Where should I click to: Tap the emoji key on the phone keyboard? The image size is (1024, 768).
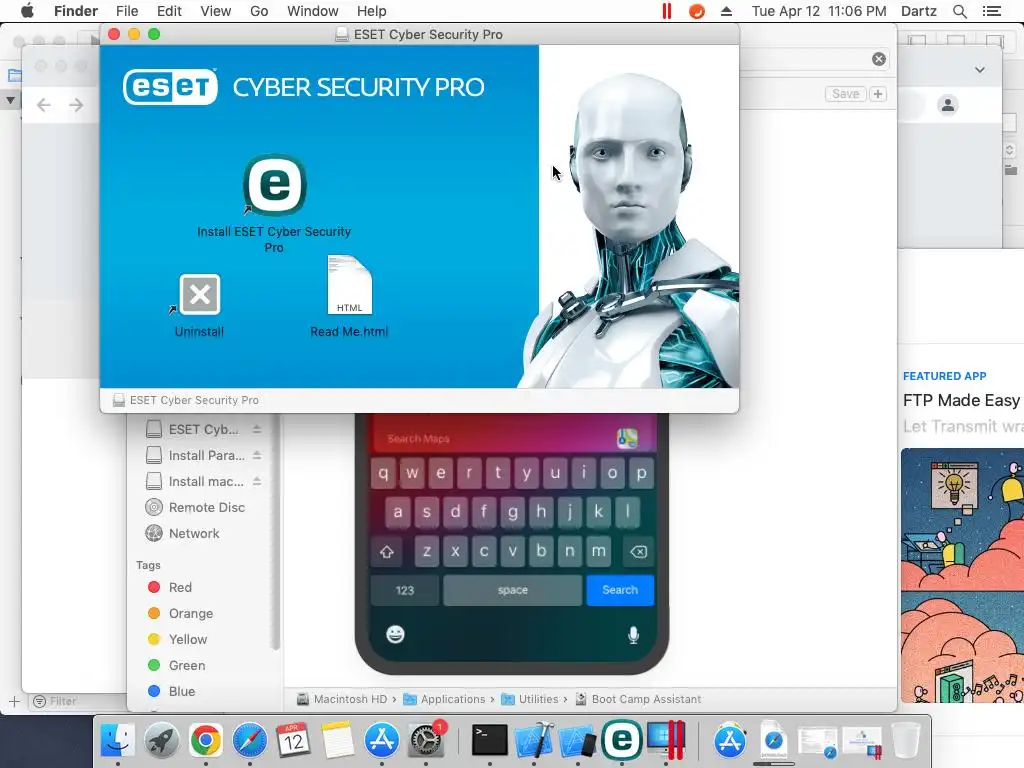click(395, 634)
